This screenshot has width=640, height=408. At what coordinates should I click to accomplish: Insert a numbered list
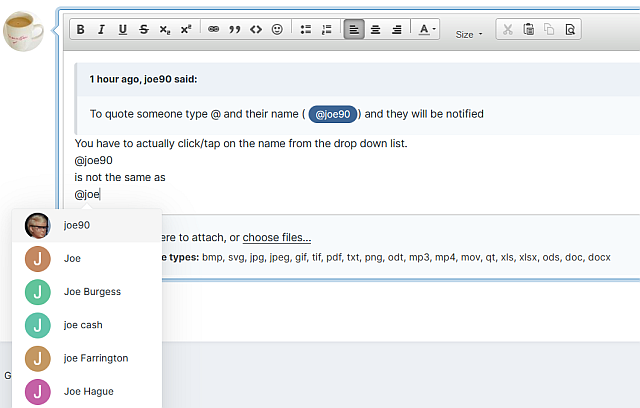327,29
